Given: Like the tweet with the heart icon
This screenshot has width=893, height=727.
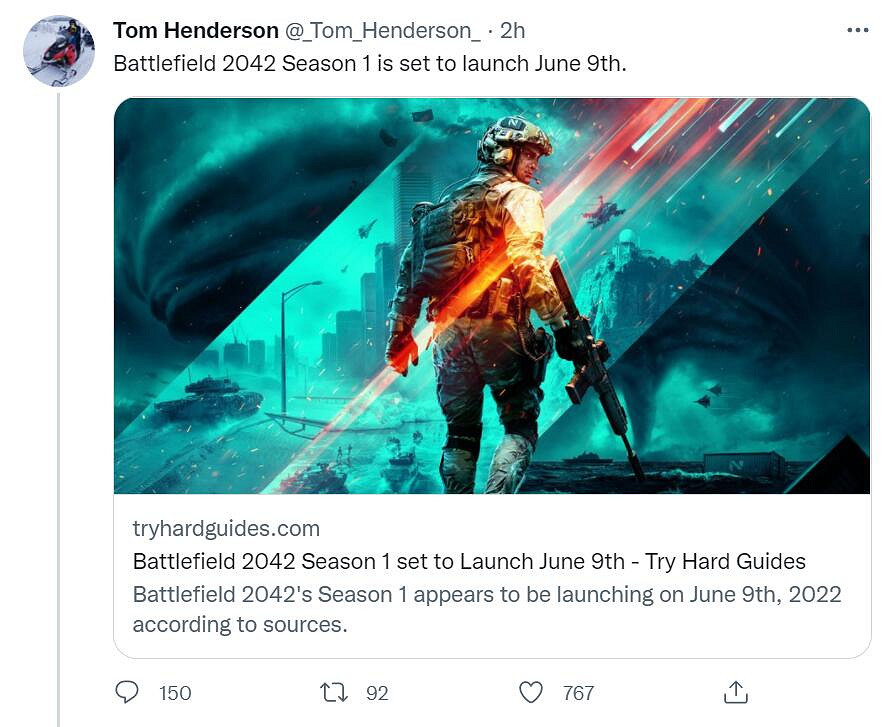Looking at the screenshot, I should tap(531, 692).
